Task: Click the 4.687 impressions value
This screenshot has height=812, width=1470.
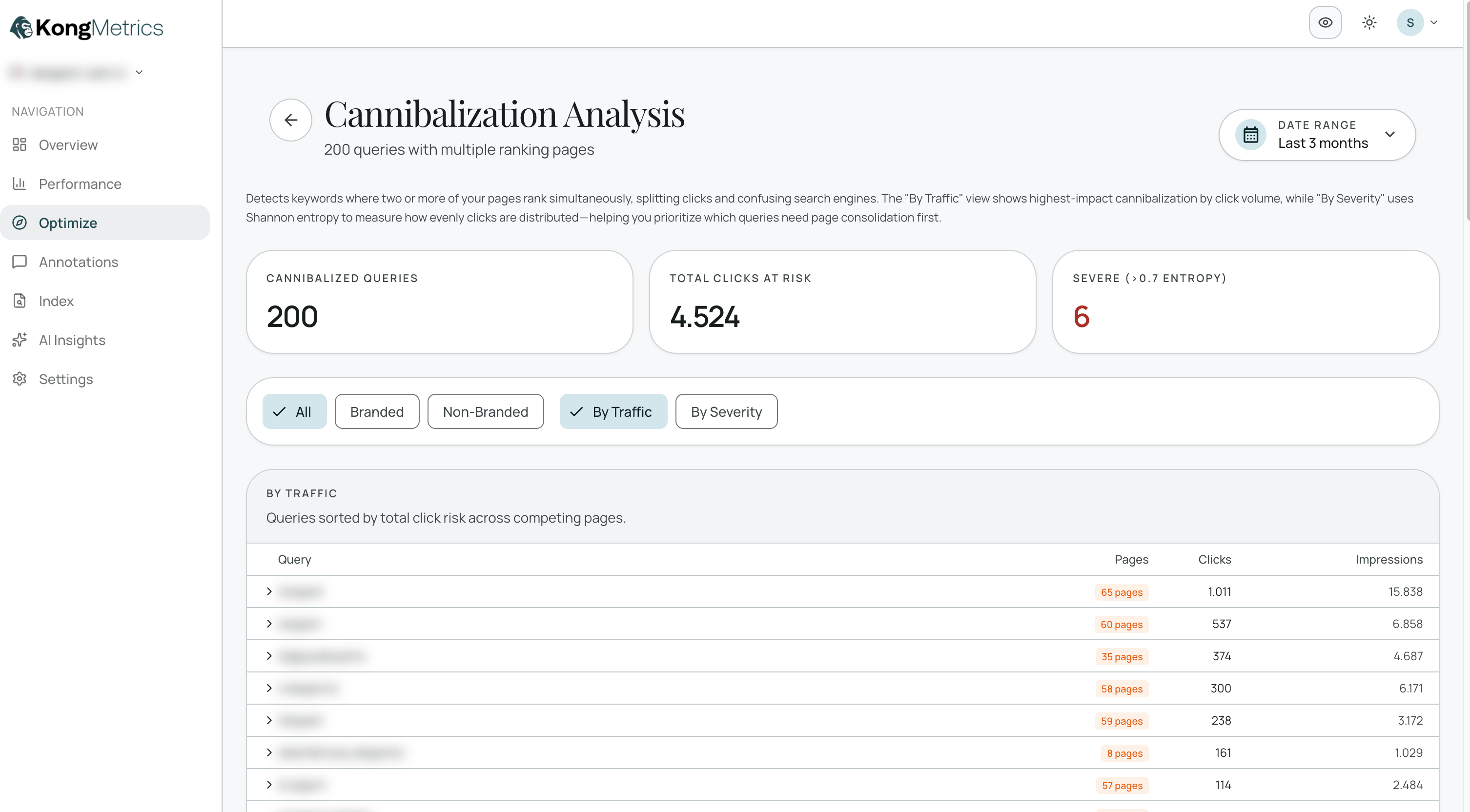Action: point(1408,656)
